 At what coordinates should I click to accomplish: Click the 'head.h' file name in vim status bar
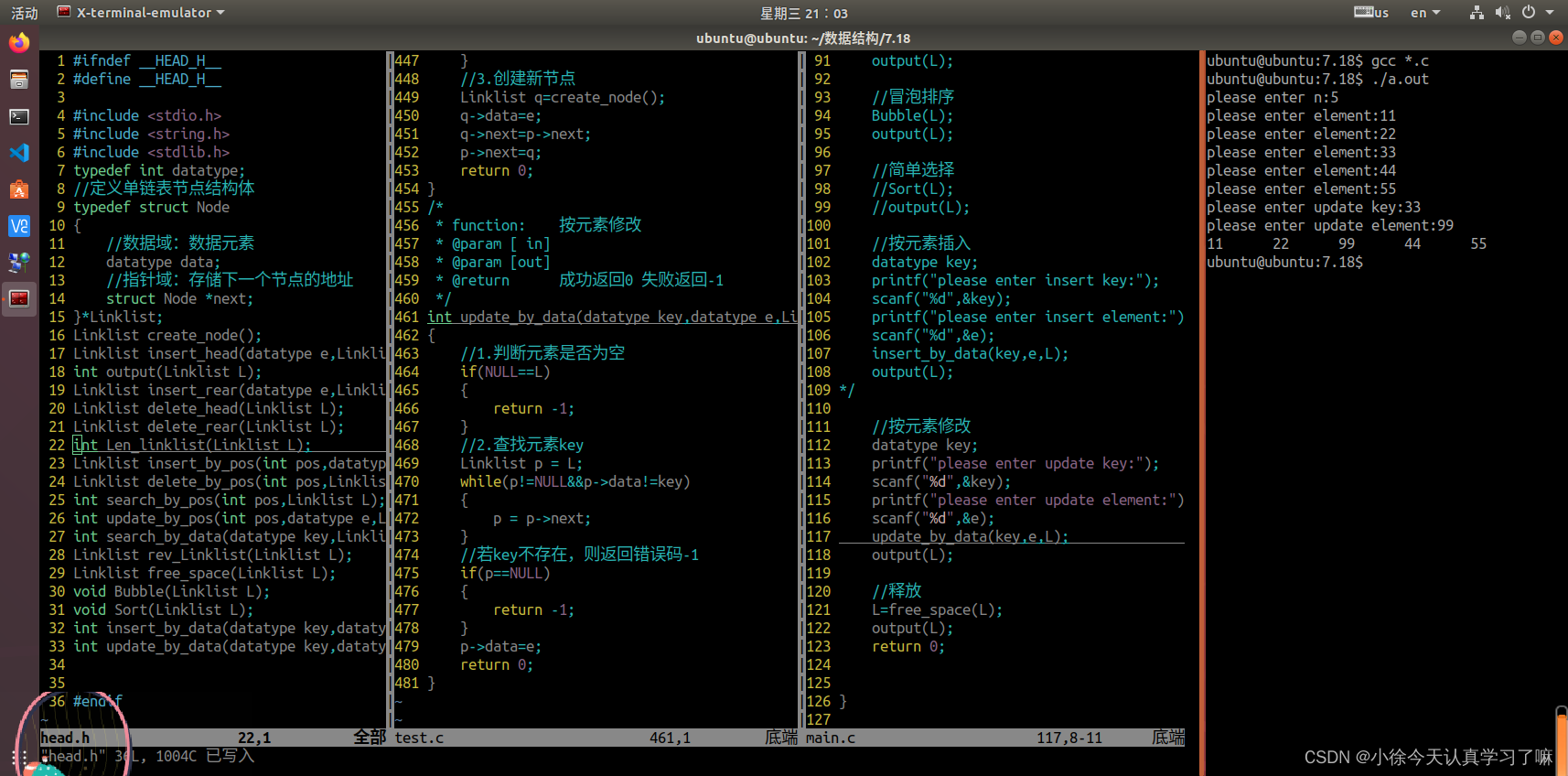coord(65,738)
